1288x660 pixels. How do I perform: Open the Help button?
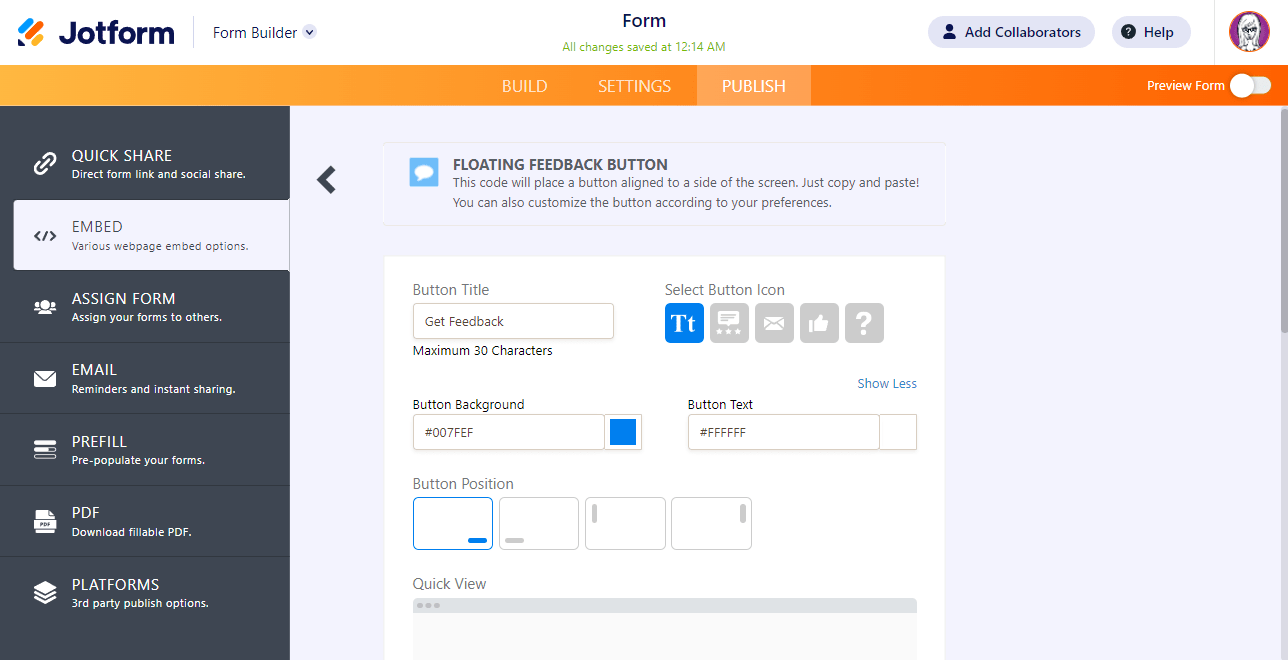1151,32
